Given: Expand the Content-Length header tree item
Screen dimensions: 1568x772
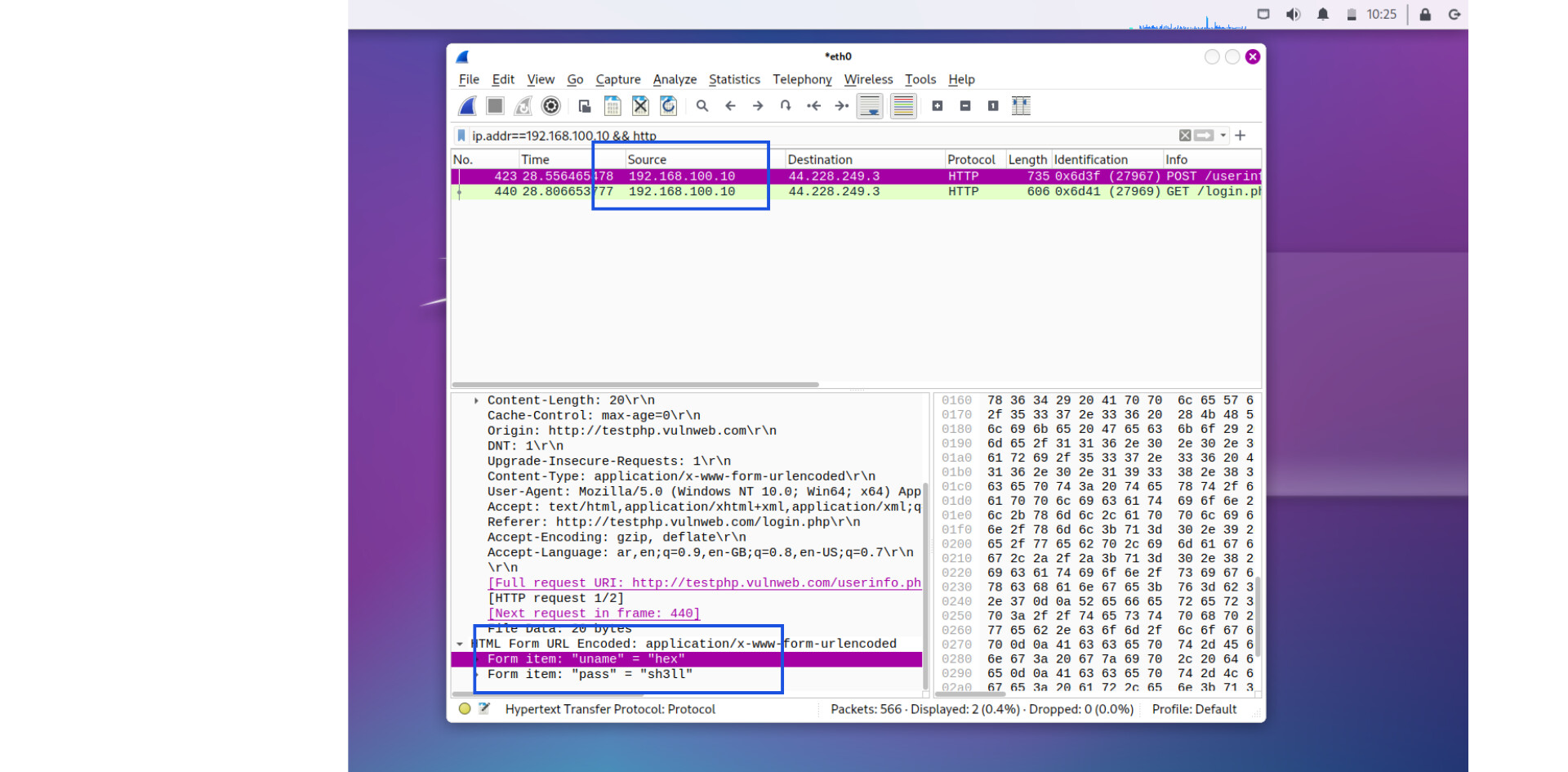Looking at the screenshot, I should tap(476, 400).
